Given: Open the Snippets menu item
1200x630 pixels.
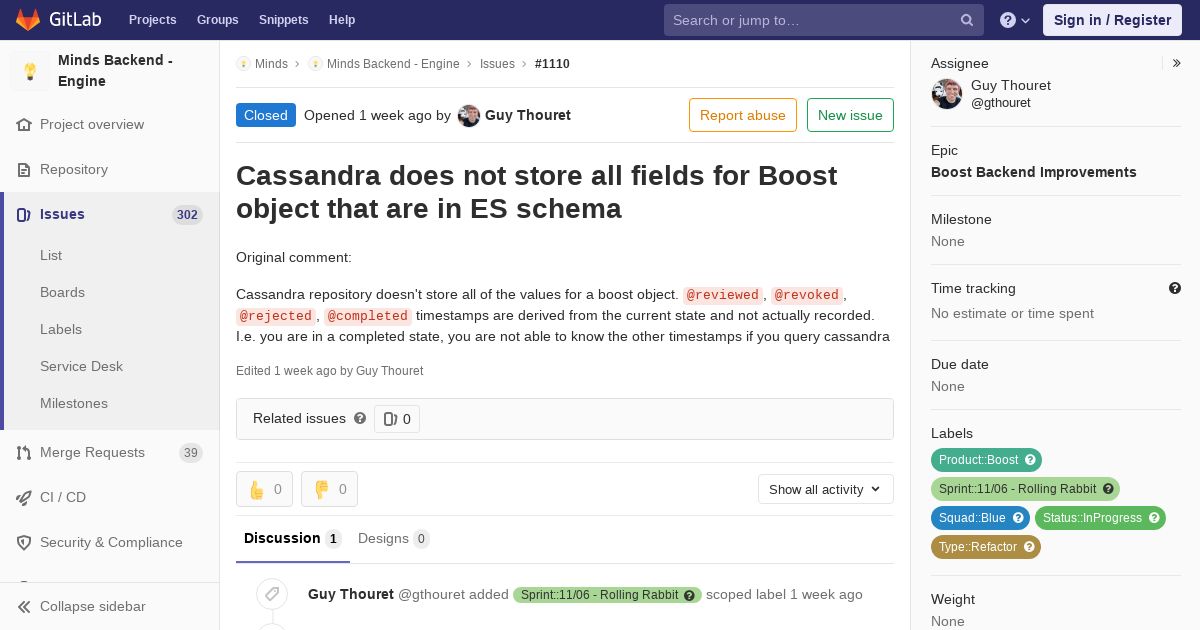Looking at the screenshot, I should point(283,20).
